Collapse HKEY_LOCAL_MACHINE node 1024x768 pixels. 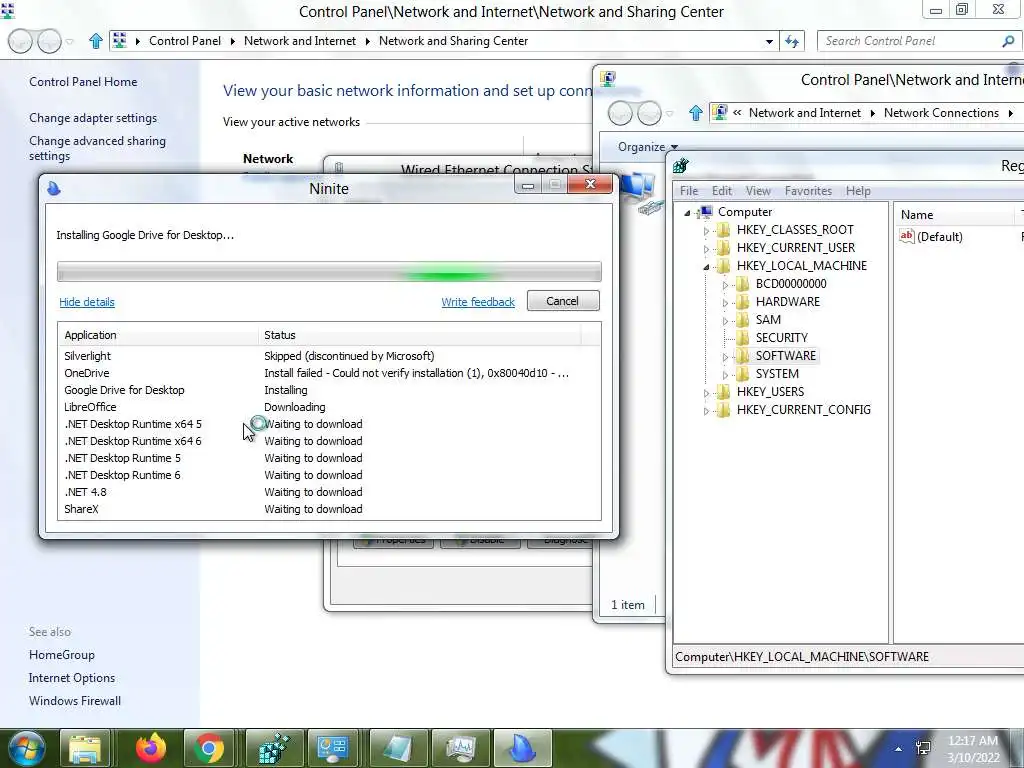click(706, 266)
